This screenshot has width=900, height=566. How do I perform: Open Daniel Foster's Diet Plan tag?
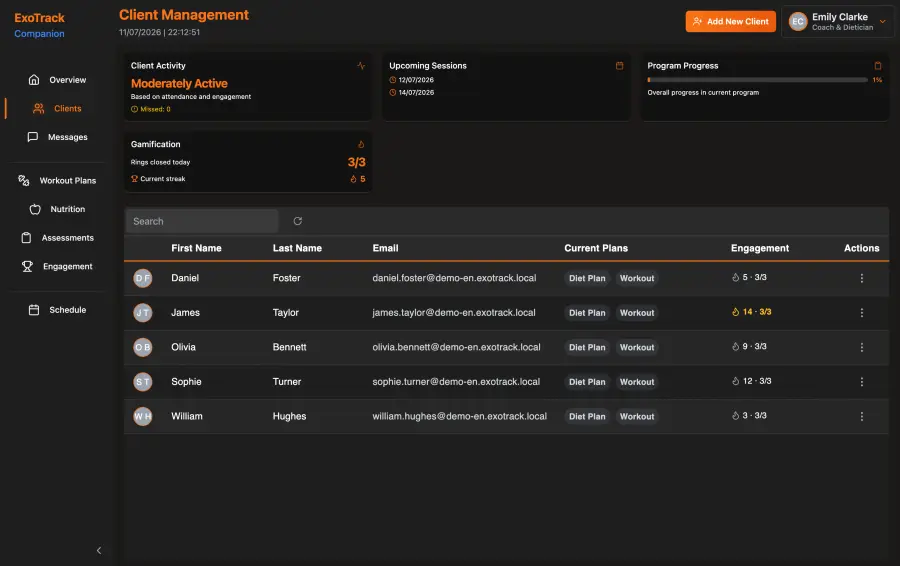pyautogui.click(x=587, y=278)
